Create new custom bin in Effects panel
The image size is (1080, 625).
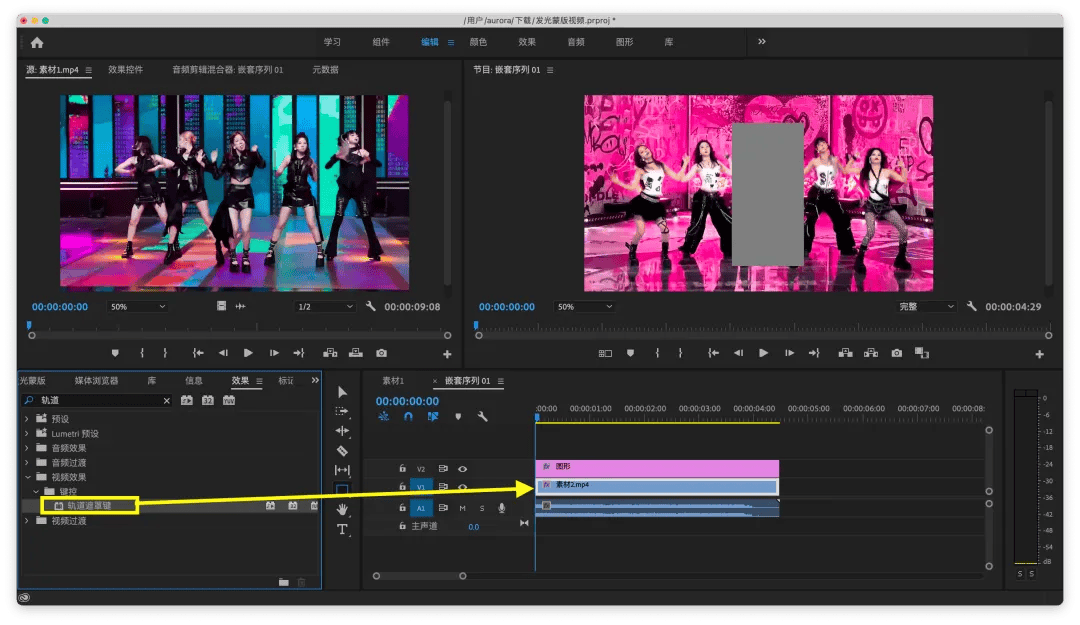pyautogui.click(x=283, y=582)
